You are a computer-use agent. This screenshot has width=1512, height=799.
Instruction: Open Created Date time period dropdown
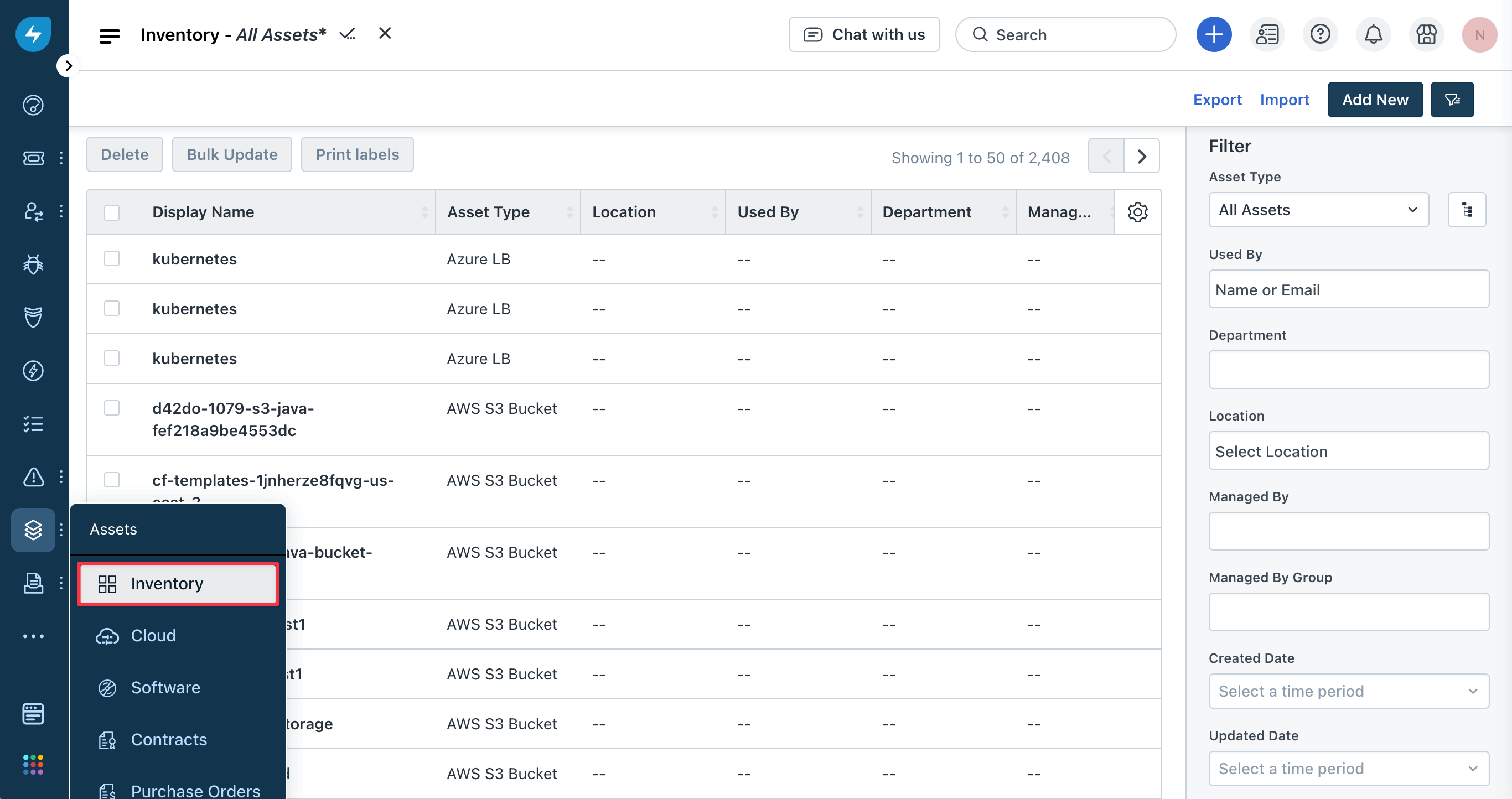1348,691
